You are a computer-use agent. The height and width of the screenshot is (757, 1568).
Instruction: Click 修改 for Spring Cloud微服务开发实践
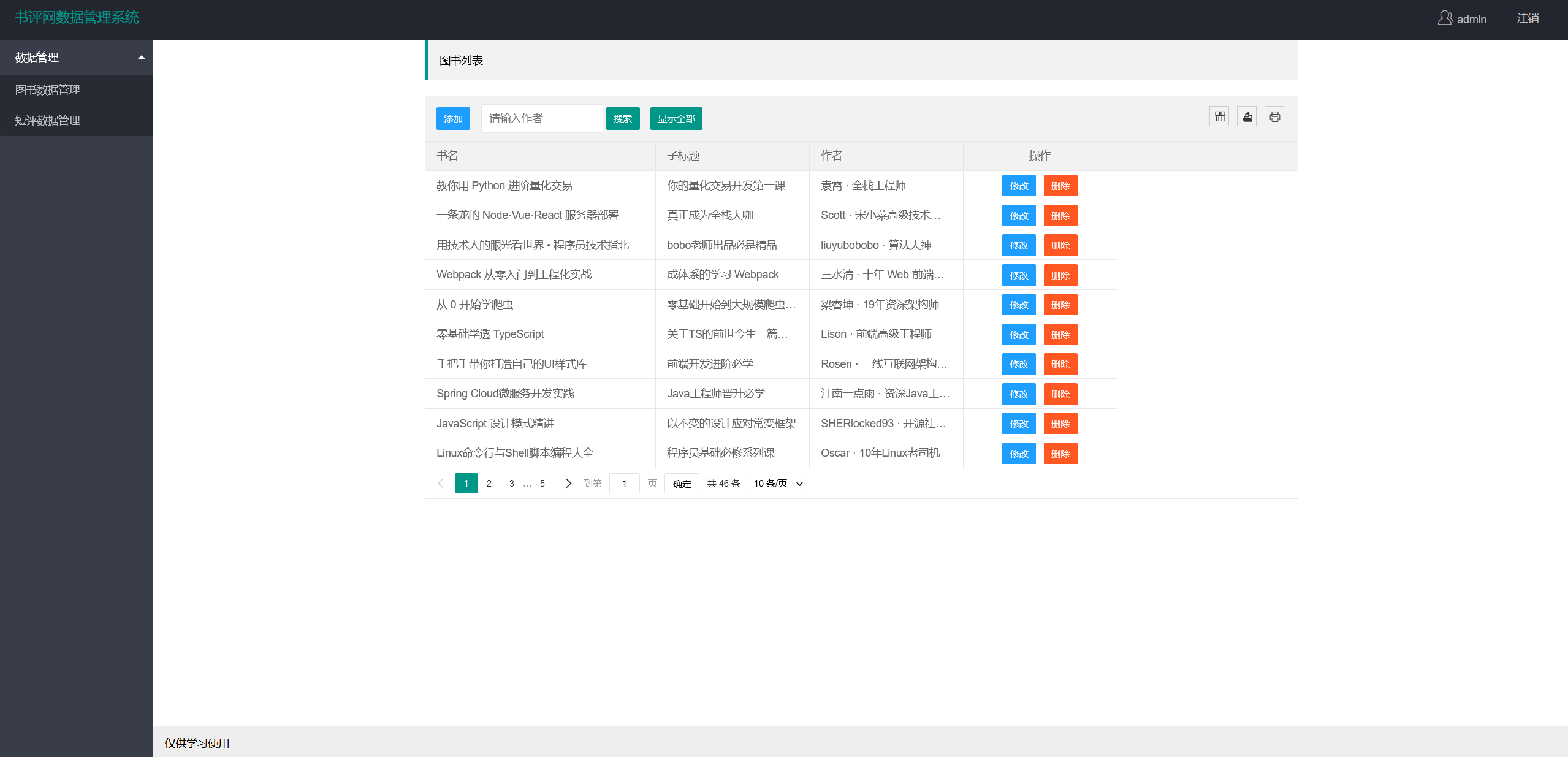[x=1019, y=394]
